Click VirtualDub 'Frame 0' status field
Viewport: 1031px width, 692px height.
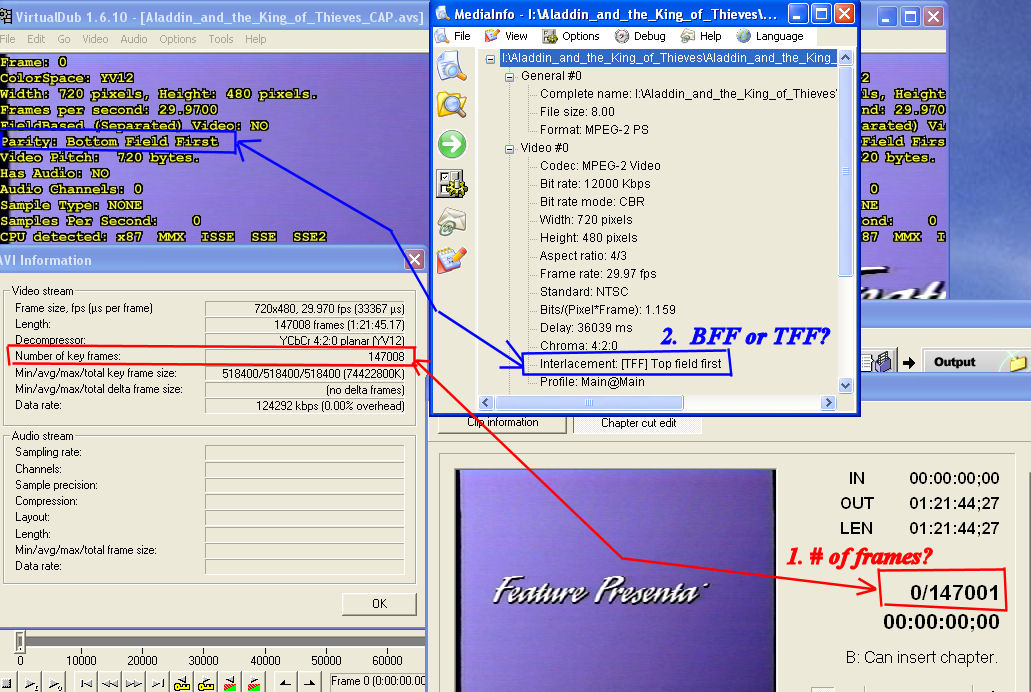tap(377, 681)
